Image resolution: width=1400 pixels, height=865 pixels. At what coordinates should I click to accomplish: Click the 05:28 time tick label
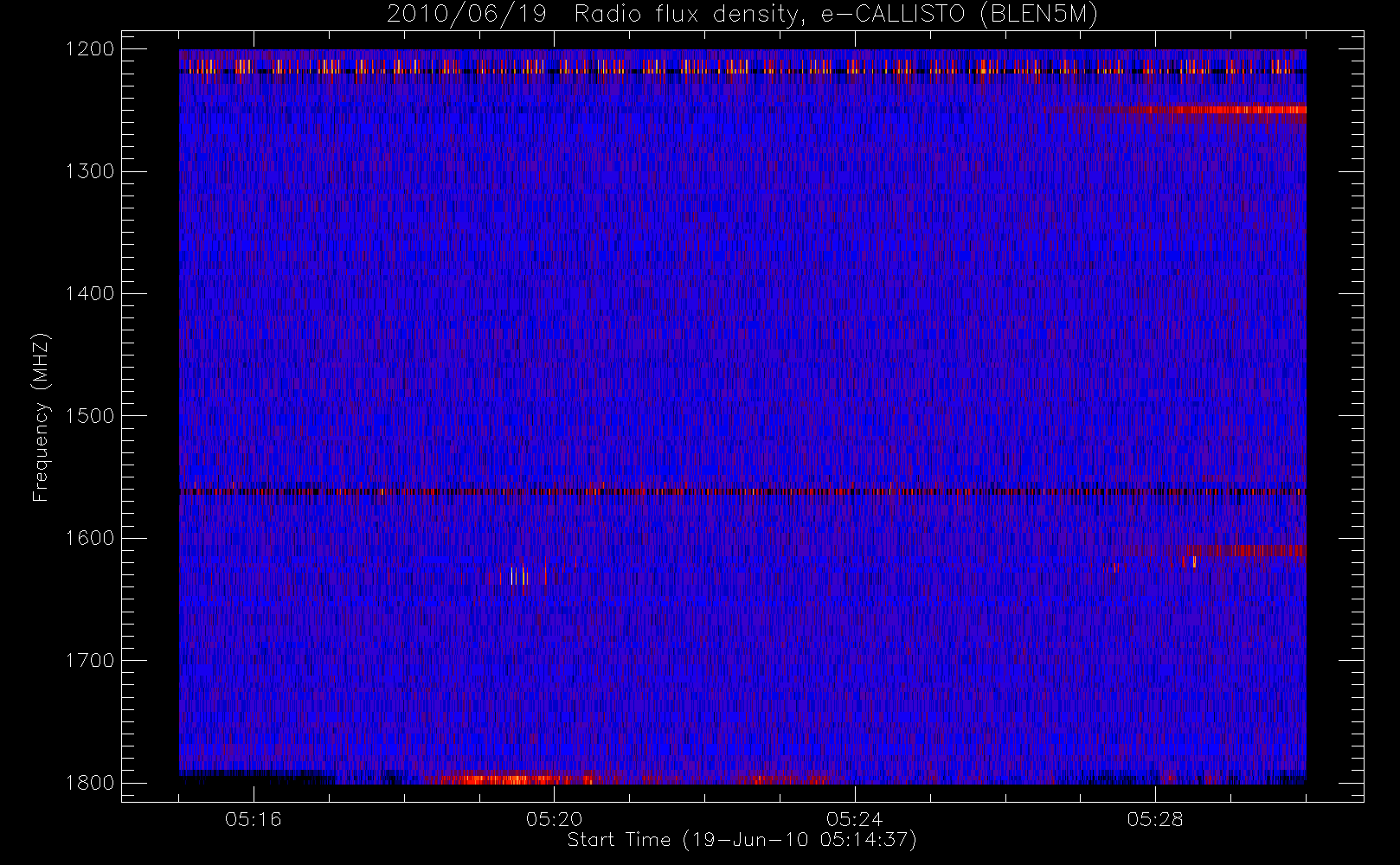(x=1155, y=819)
